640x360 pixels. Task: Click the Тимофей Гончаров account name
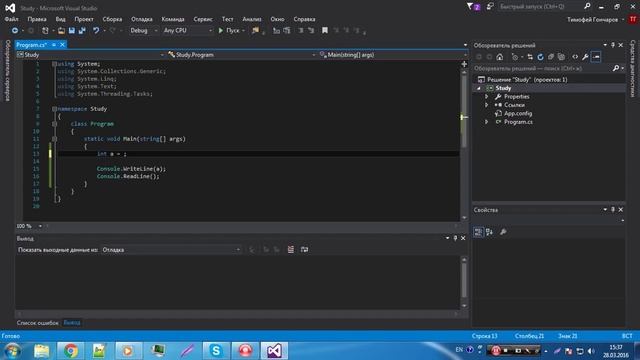(x=592, y=20)
